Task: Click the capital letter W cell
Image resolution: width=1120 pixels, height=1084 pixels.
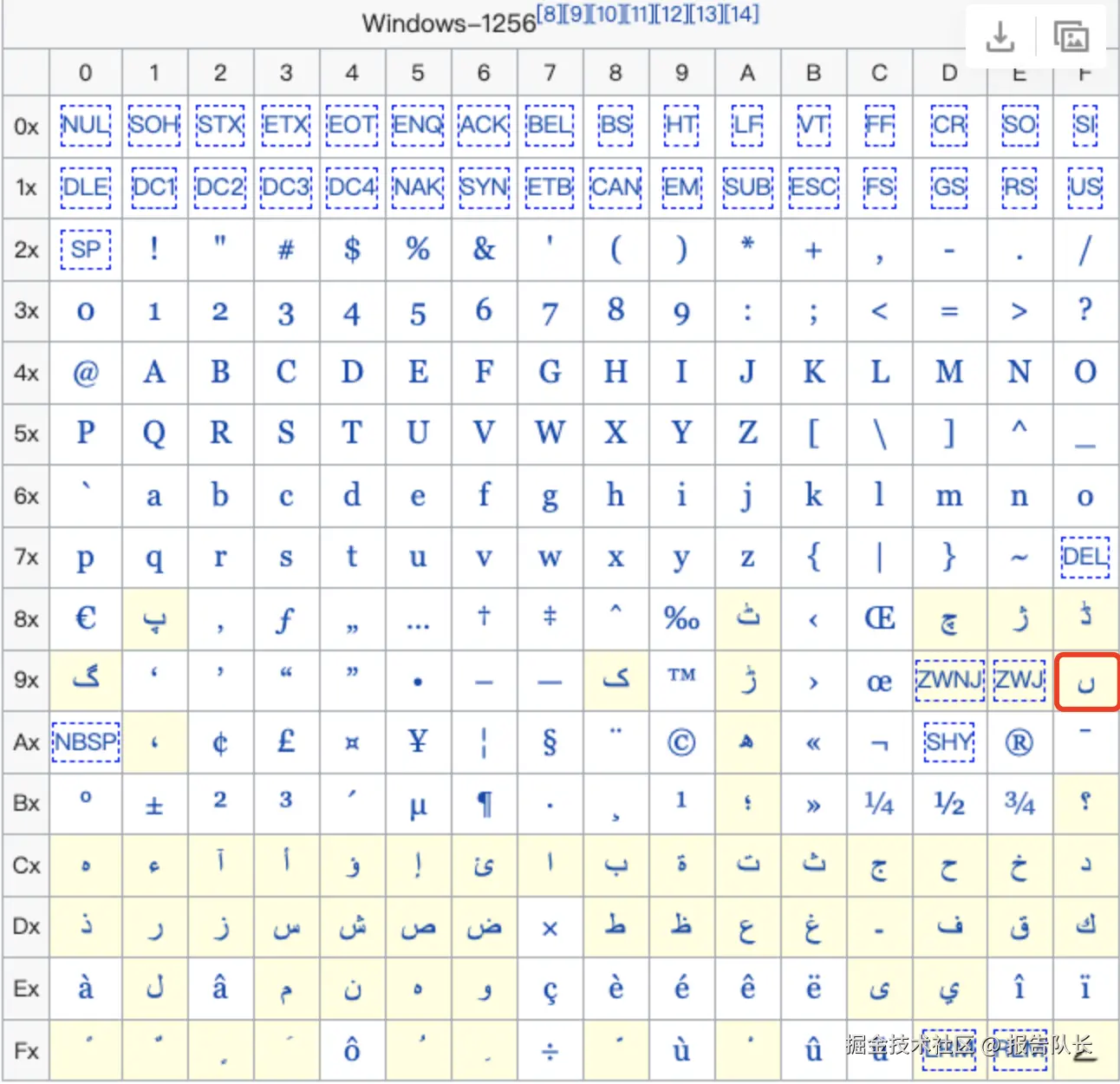Action: pyautogui.click(x=550, y=434)
